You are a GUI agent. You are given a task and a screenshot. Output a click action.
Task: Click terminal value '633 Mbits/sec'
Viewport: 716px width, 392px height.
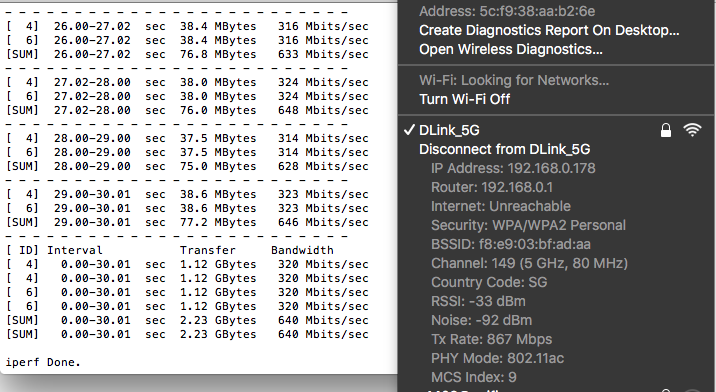coord(323,54)
